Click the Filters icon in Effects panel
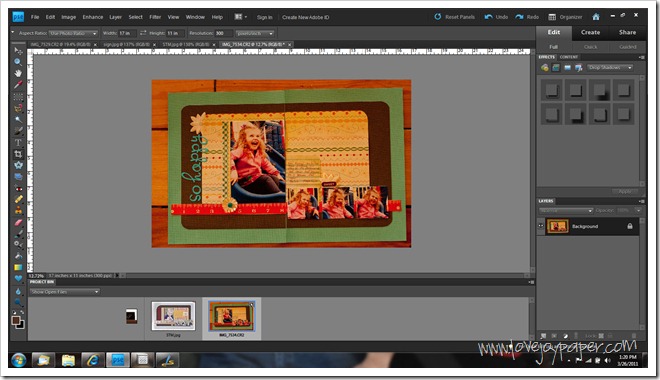660x380 pixels. (545, 68)
